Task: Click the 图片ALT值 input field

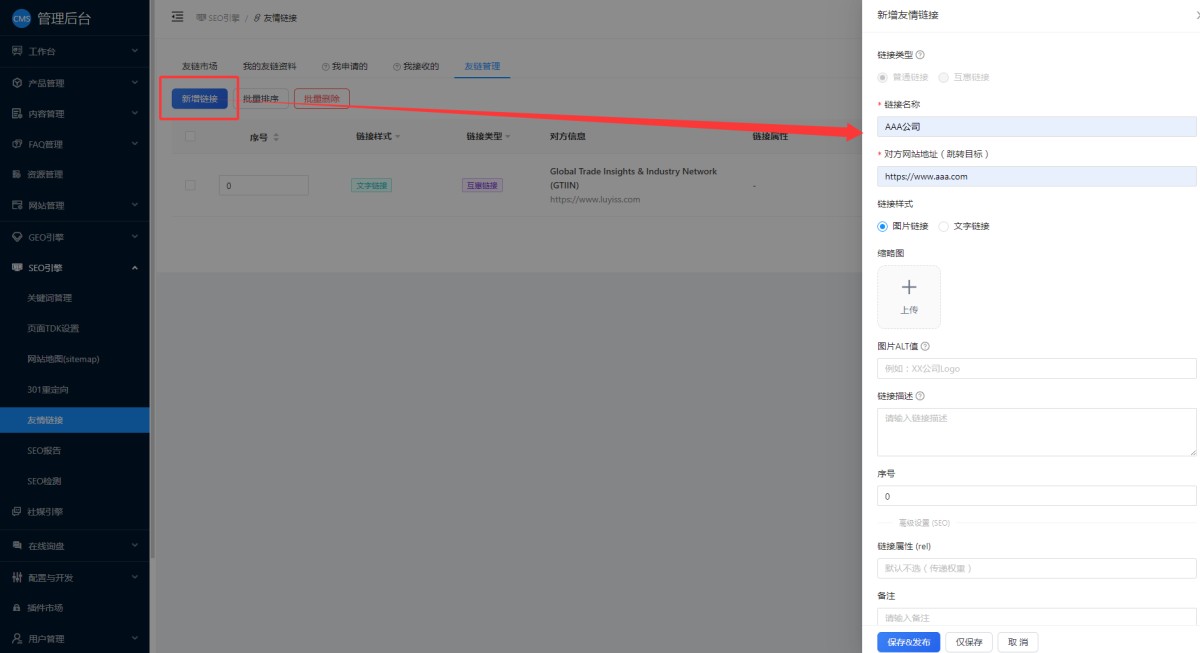Action: 1036,369
